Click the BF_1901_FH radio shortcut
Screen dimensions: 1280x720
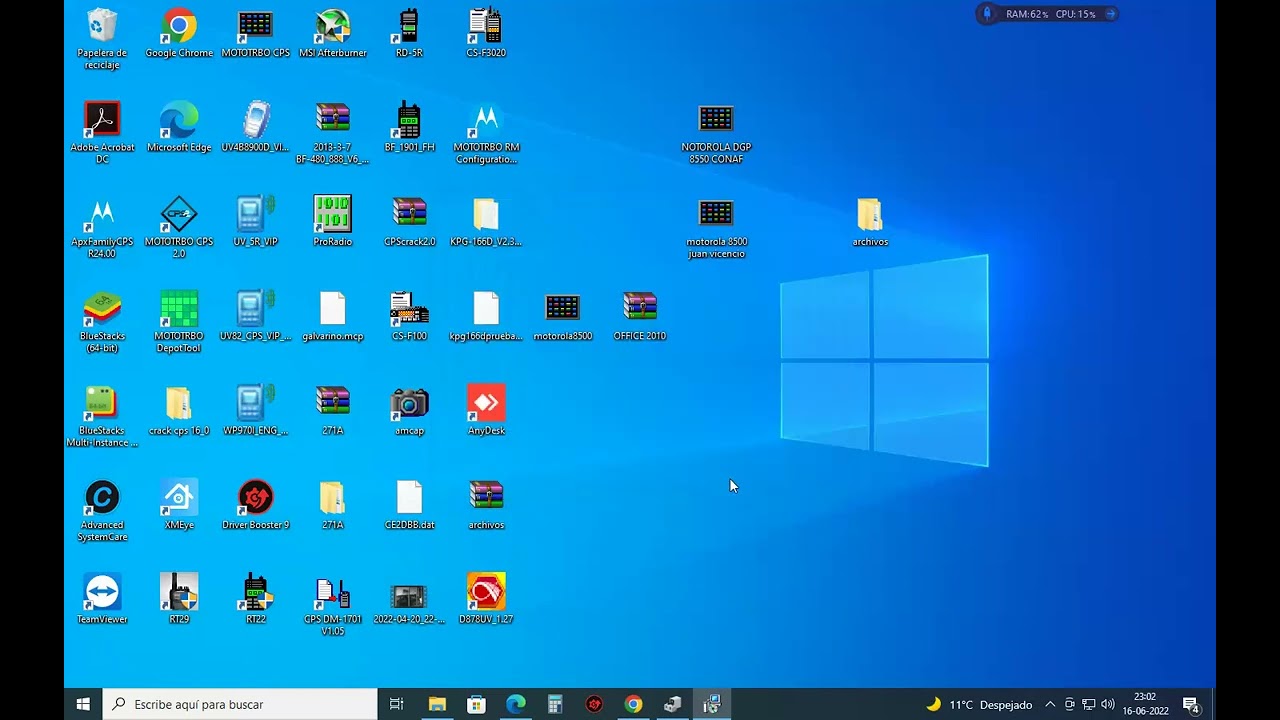pos(409,127)
